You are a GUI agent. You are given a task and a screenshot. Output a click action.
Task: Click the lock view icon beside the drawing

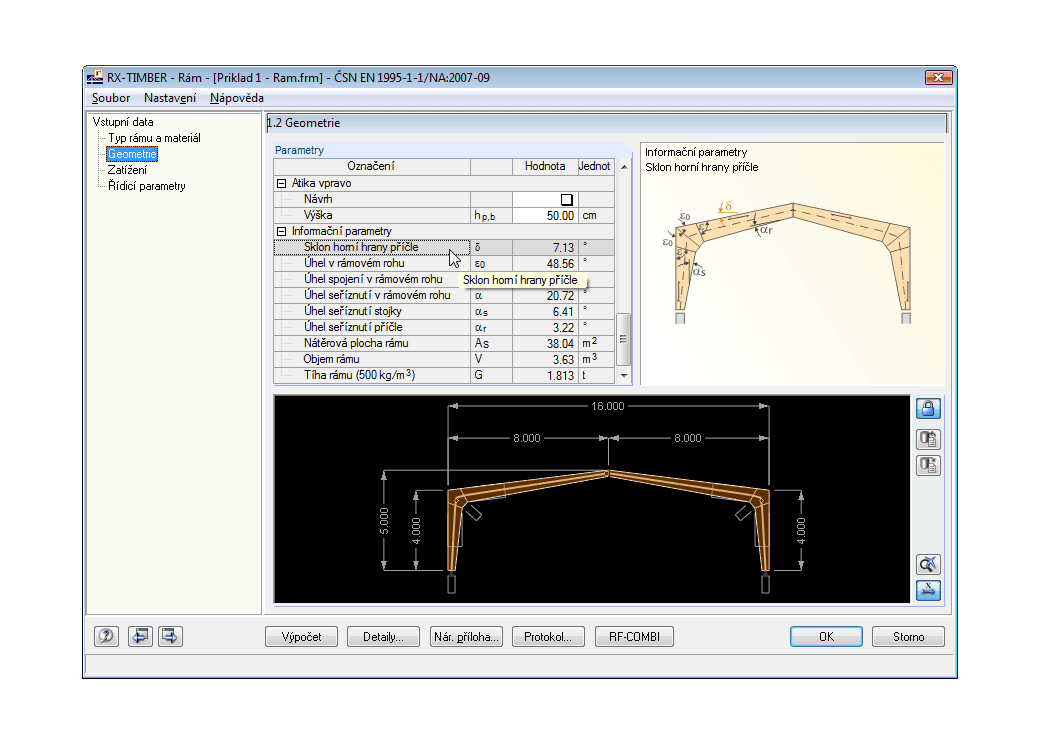click(x=928, y=408)
